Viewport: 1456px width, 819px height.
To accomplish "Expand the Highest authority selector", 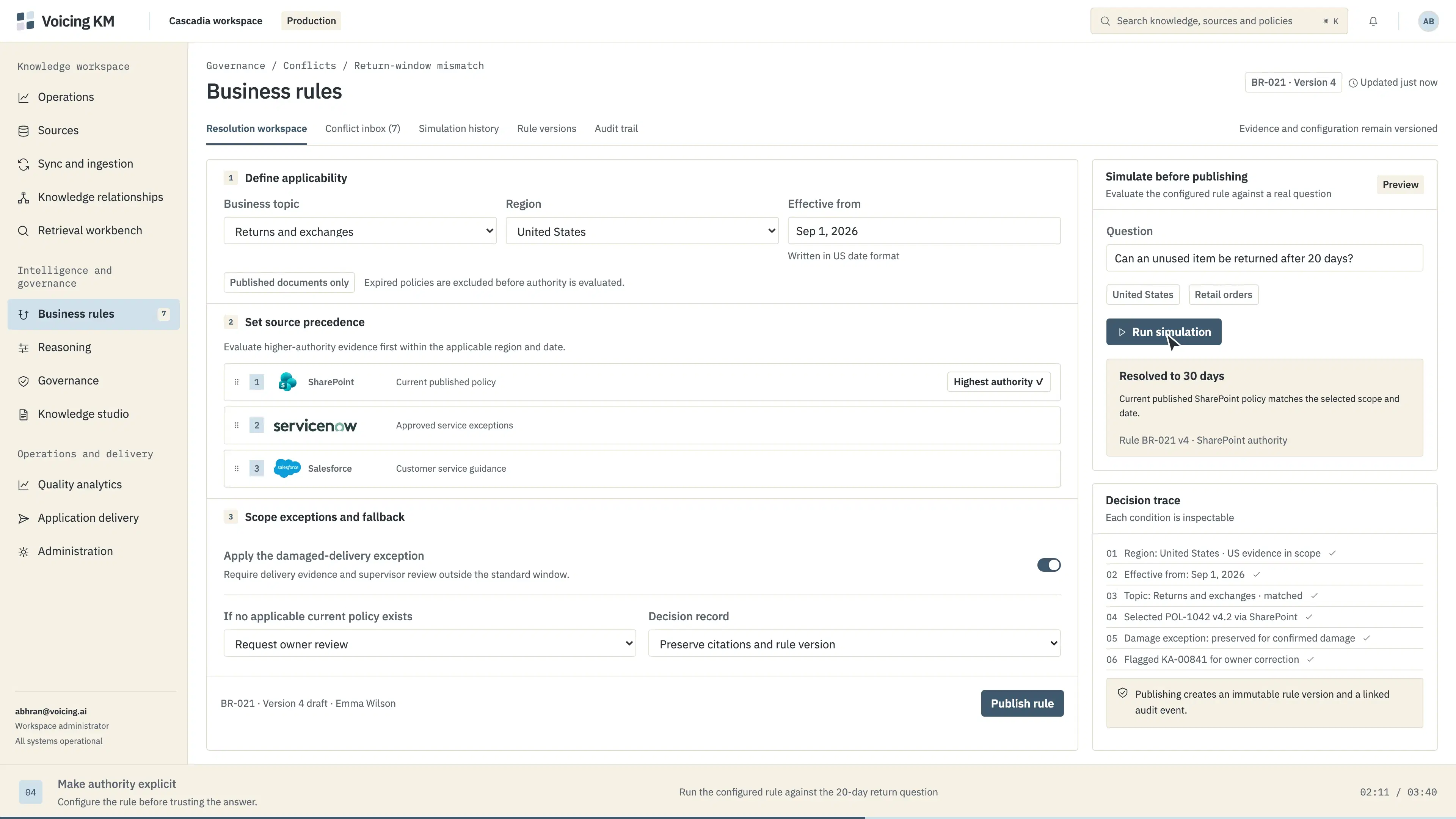I will point(999,382).
